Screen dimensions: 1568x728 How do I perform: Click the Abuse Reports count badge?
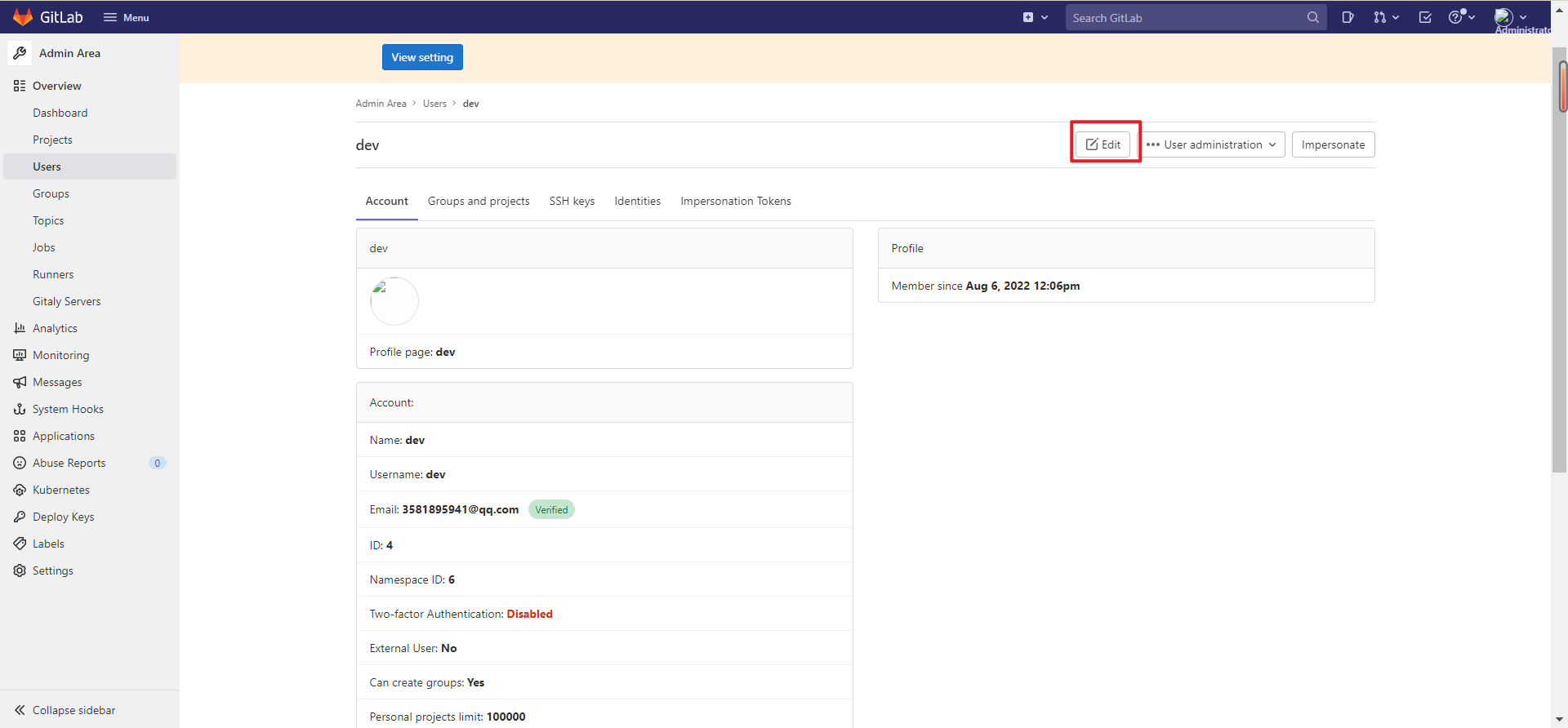click(x=158, y=463)
